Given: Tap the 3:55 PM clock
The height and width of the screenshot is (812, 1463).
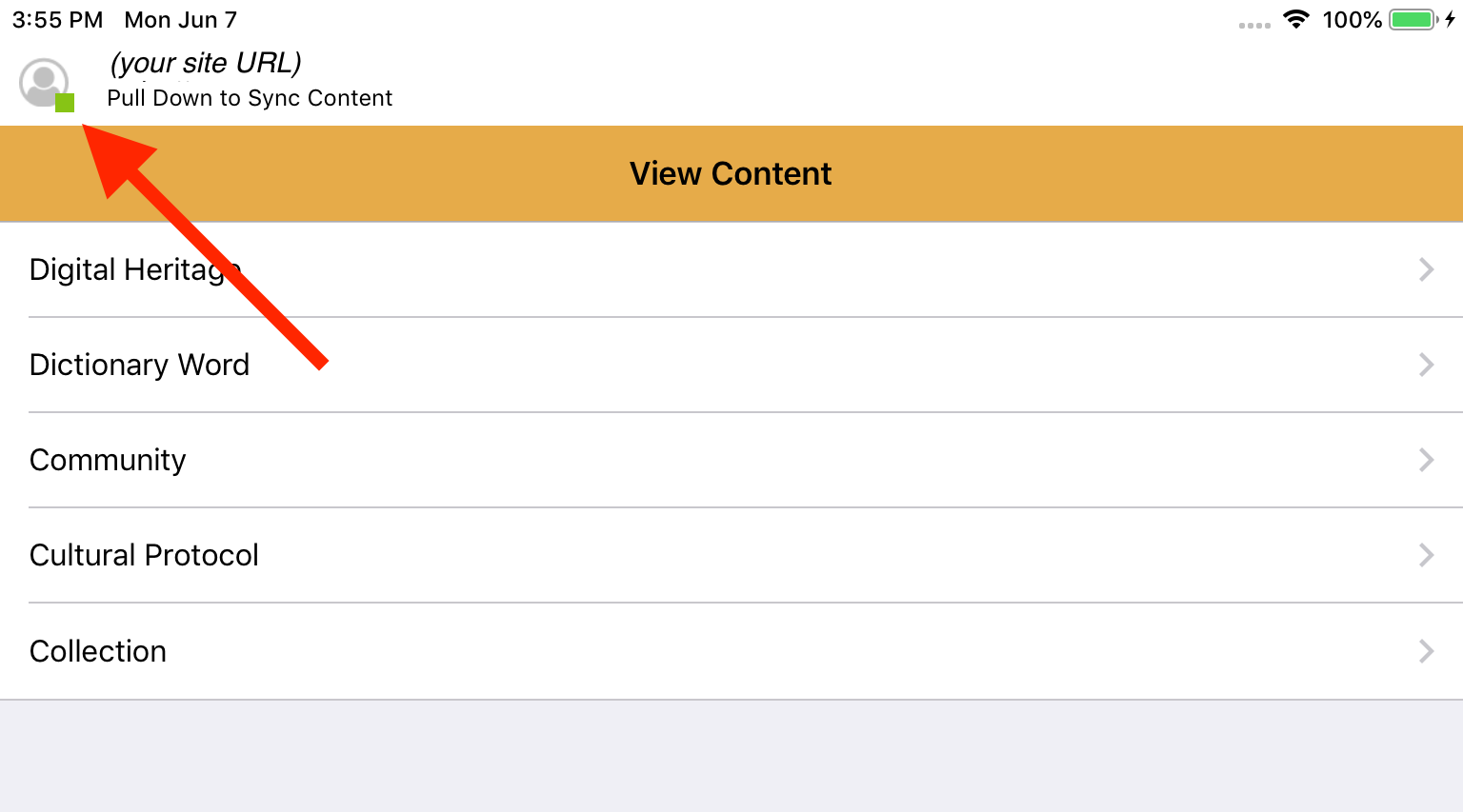Looking at the screenshot, I should pyautogui.click(x=57, y=20).
